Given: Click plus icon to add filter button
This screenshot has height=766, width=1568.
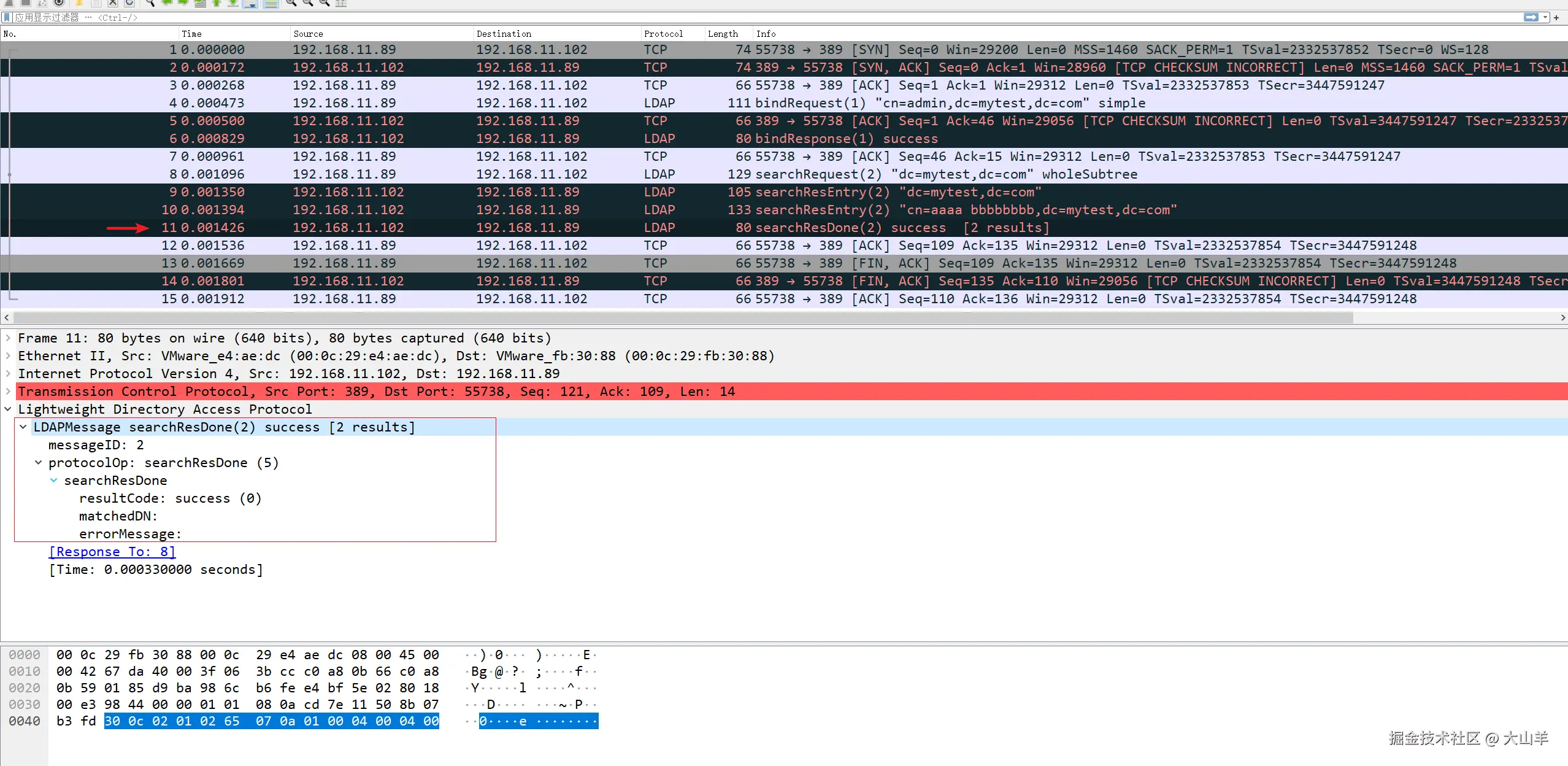Looking at the screenshot, I should (1556, 18).
